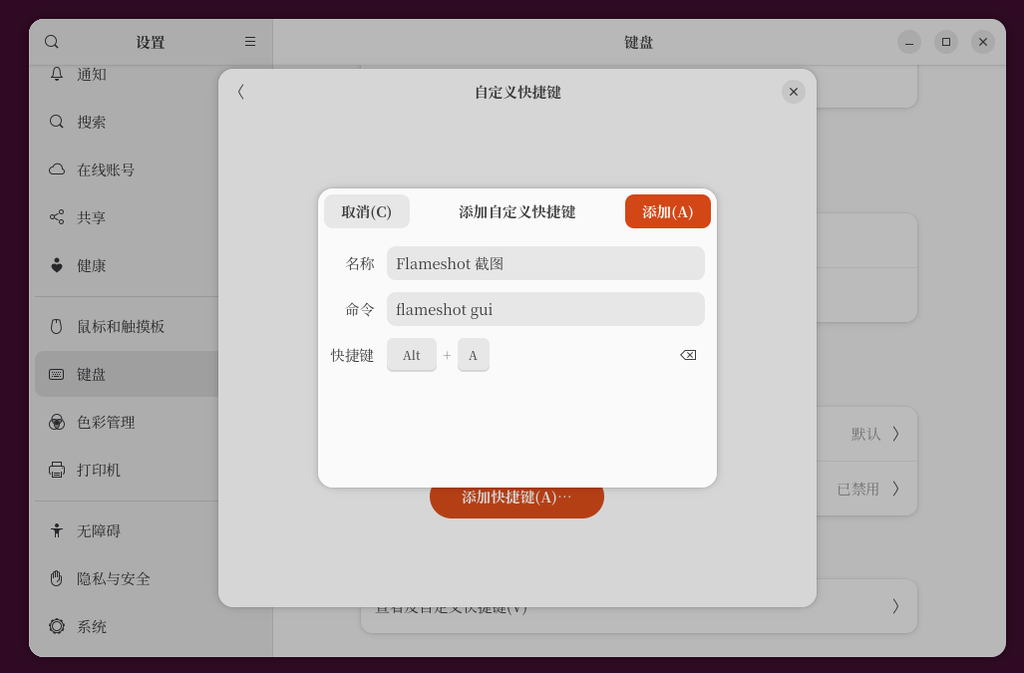Image resolution: width=1024 pixels, height=673 pixels.
Task: Click the mouse icon beside 鼠标和触摸板
Action: pos(57,326)
